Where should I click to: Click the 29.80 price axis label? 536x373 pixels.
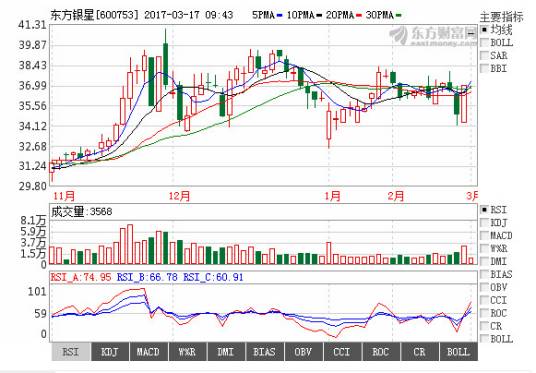click(32, 186)
